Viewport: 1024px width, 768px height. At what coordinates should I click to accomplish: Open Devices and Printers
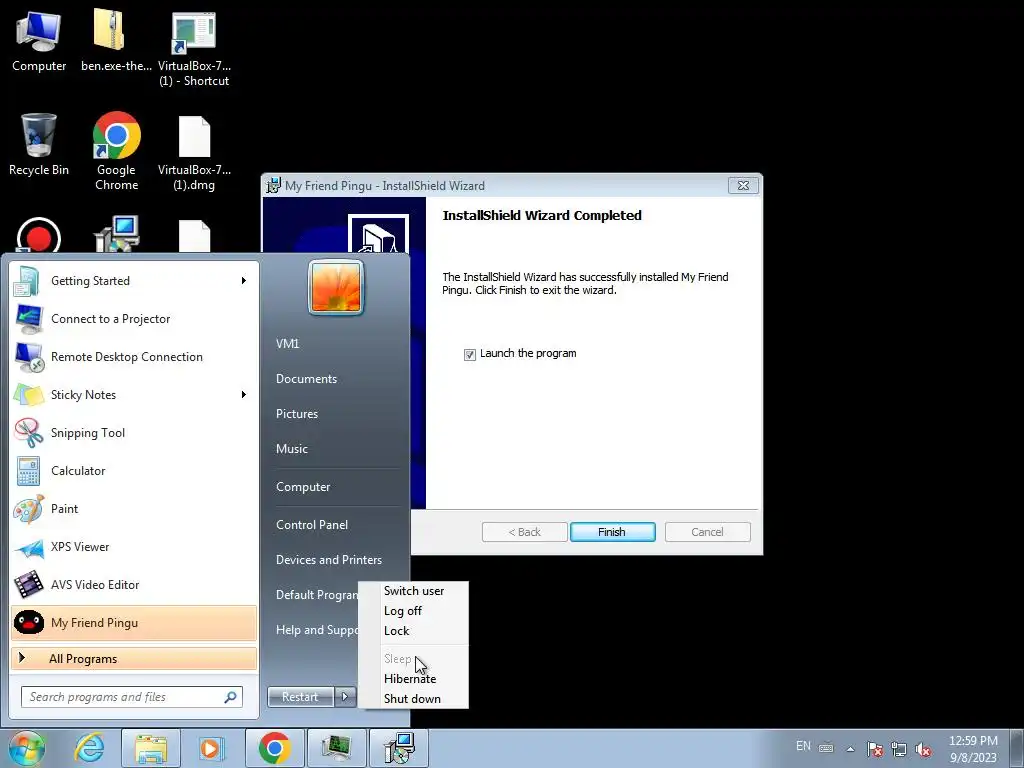[328, 560]
